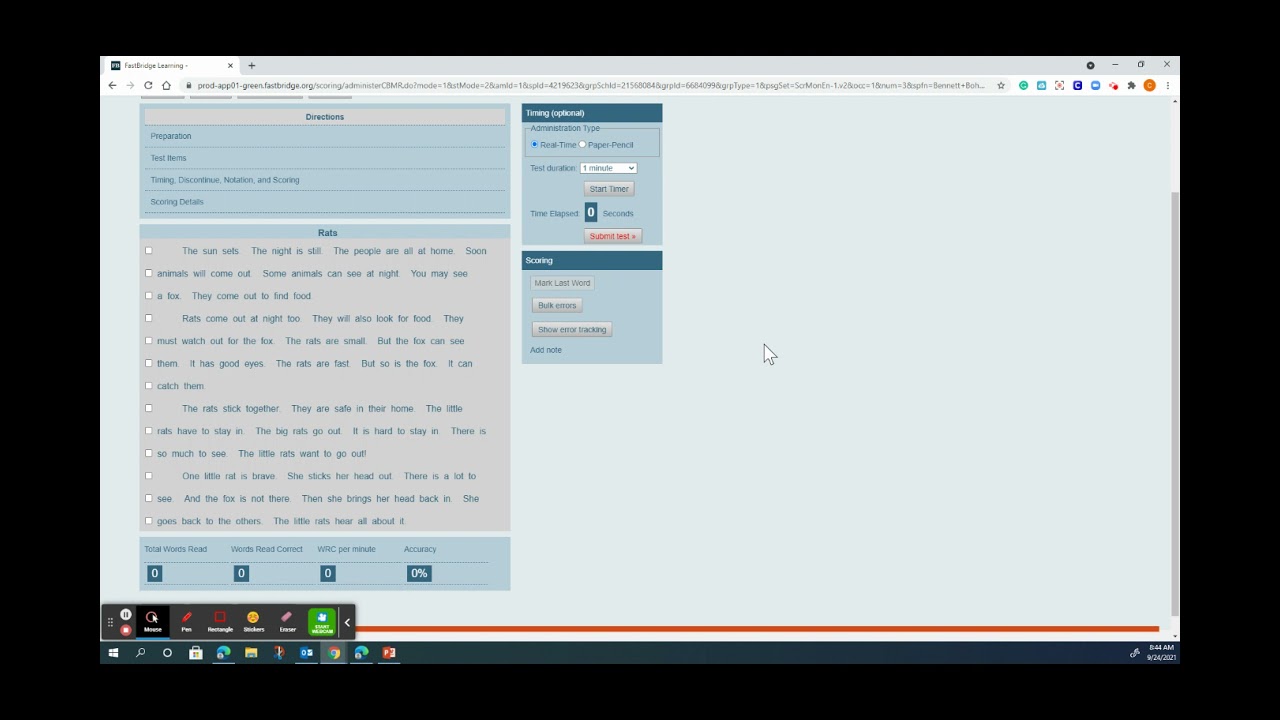1280x720 pixels.
Task: Open the Chrome Extensions puzzle menu
Action: pyautogui.click(x=1131, y=86)
